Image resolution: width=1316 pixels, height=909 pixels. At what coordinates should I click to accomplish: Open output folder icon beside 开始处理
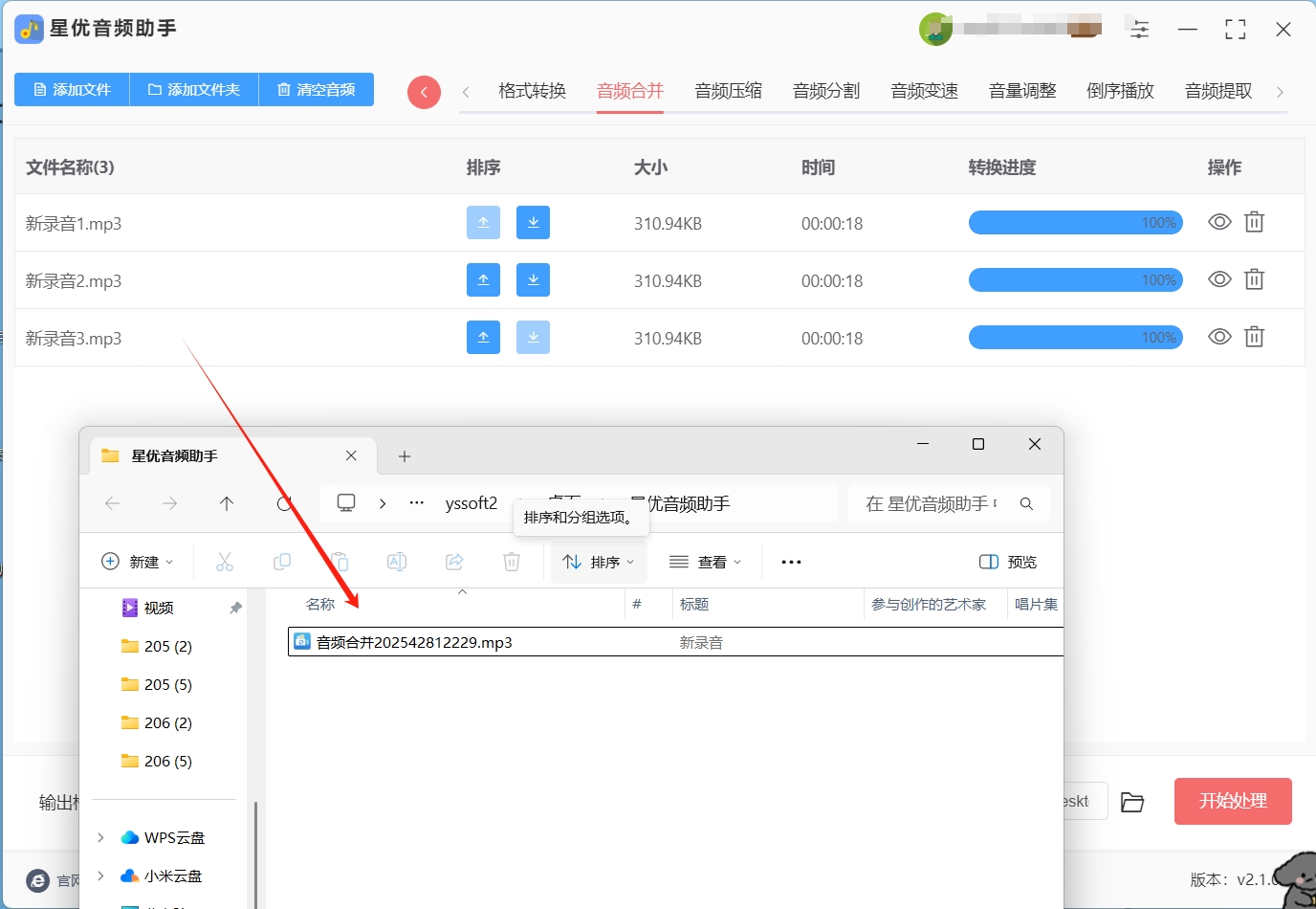point(1132,802)
